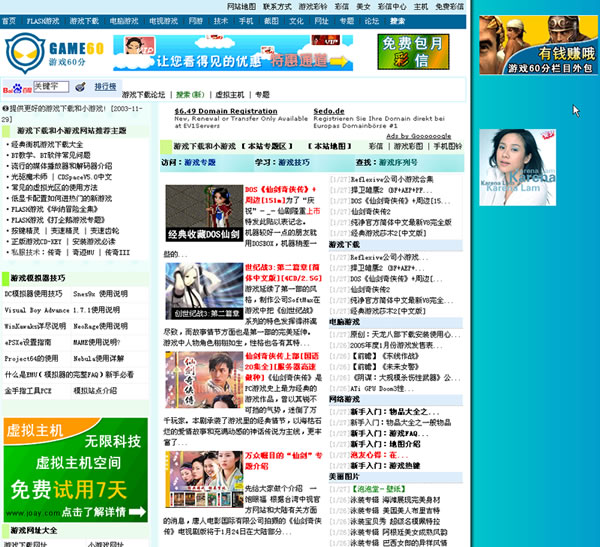
Task: Open ePSXe设置指南 link
Action: tap(28, 342)
